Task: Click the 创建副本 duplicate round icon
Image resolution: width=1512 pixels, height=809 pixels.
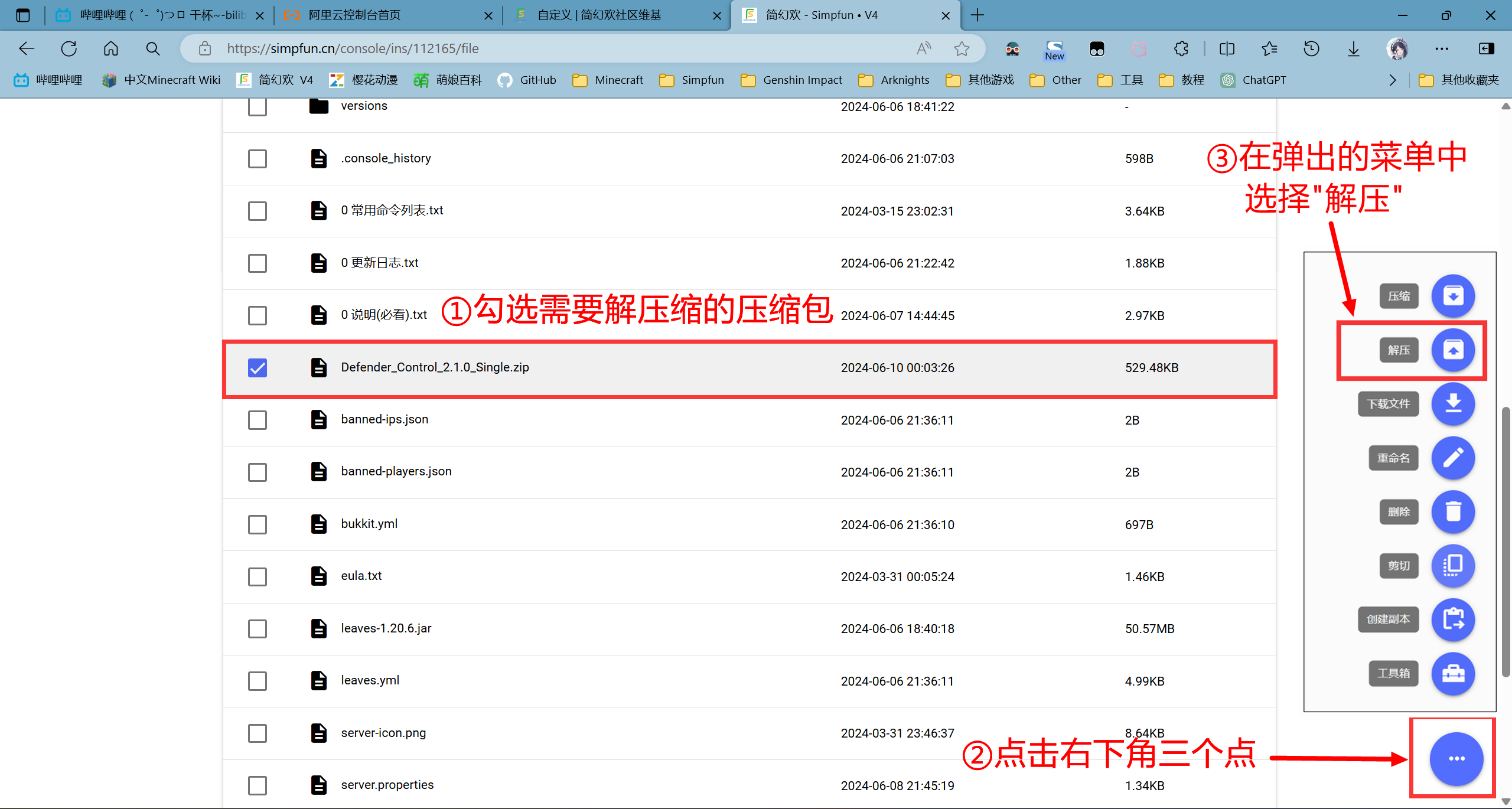Action: click(x=1453, y=619)
